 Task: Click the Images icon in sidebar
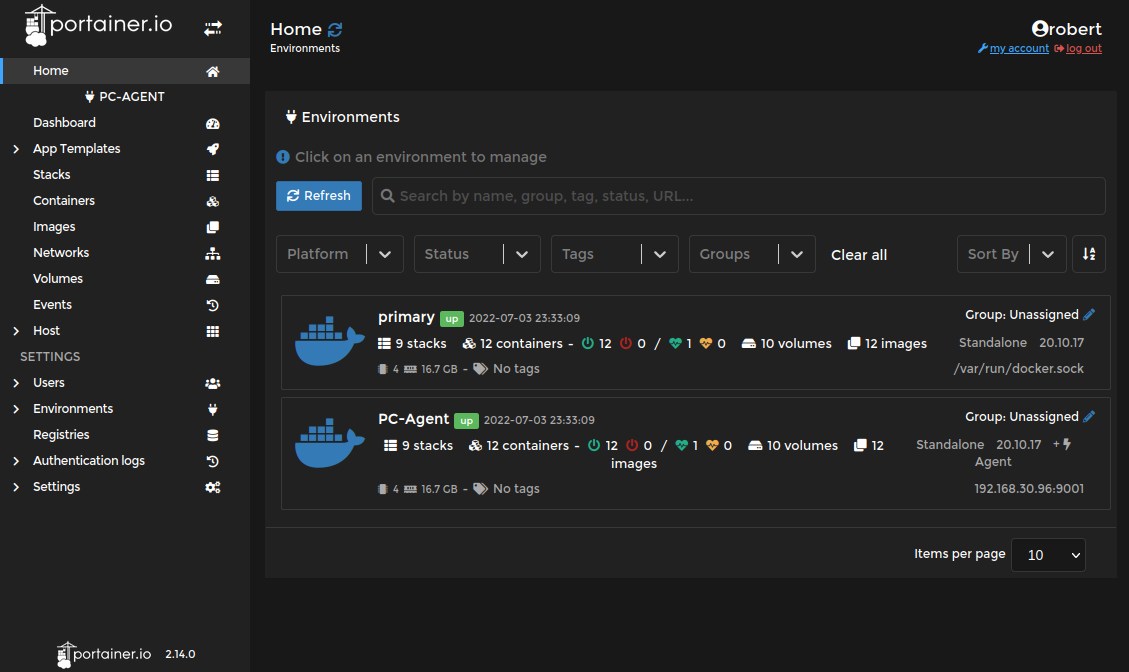[212, 228]
